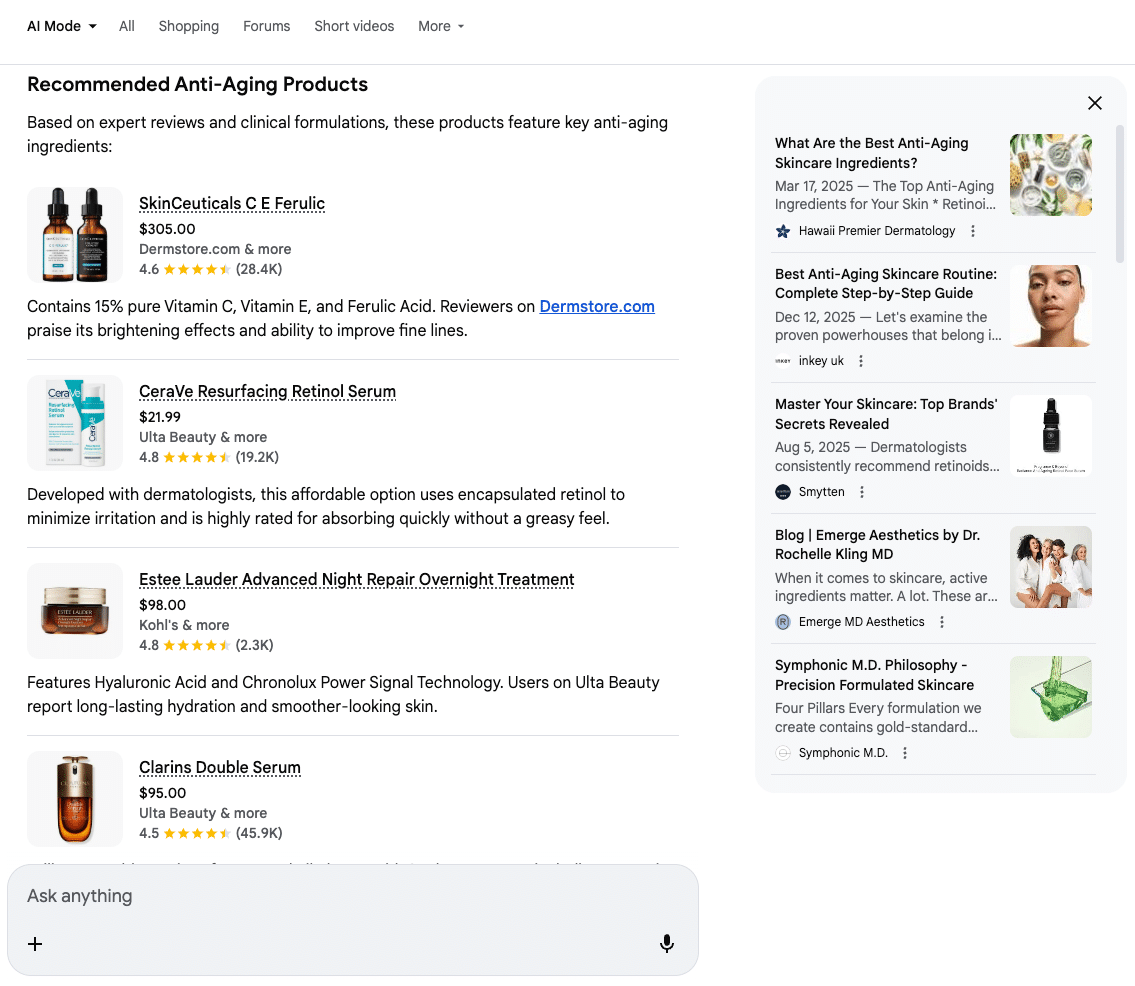Viewport: 1135px width, 986px height.
Task: Click Ulta Beauty & more under CeraVe
Action: tap(203, 437)
